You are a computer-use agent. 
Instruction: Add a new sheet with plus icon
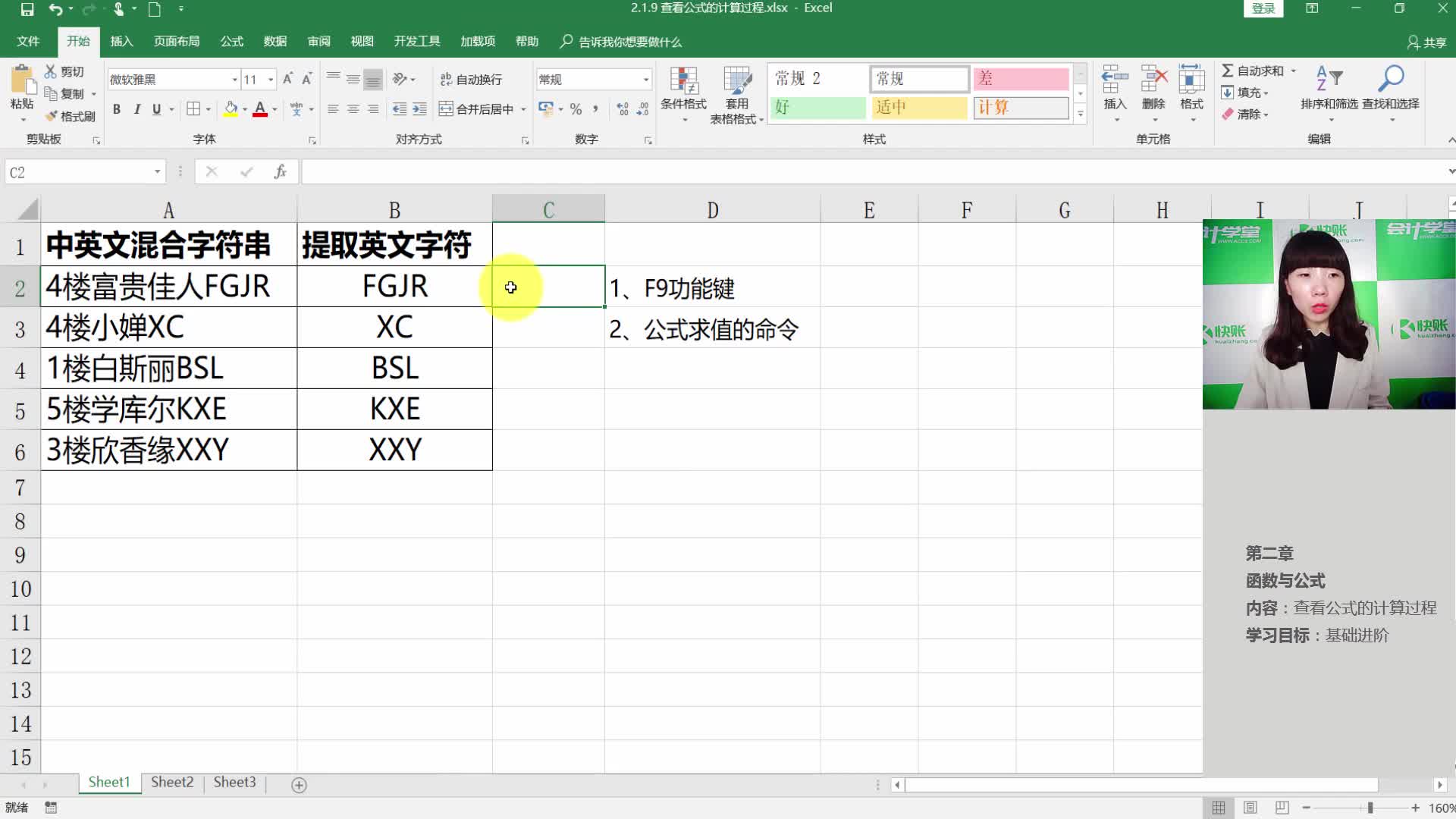tap(299, 785)
